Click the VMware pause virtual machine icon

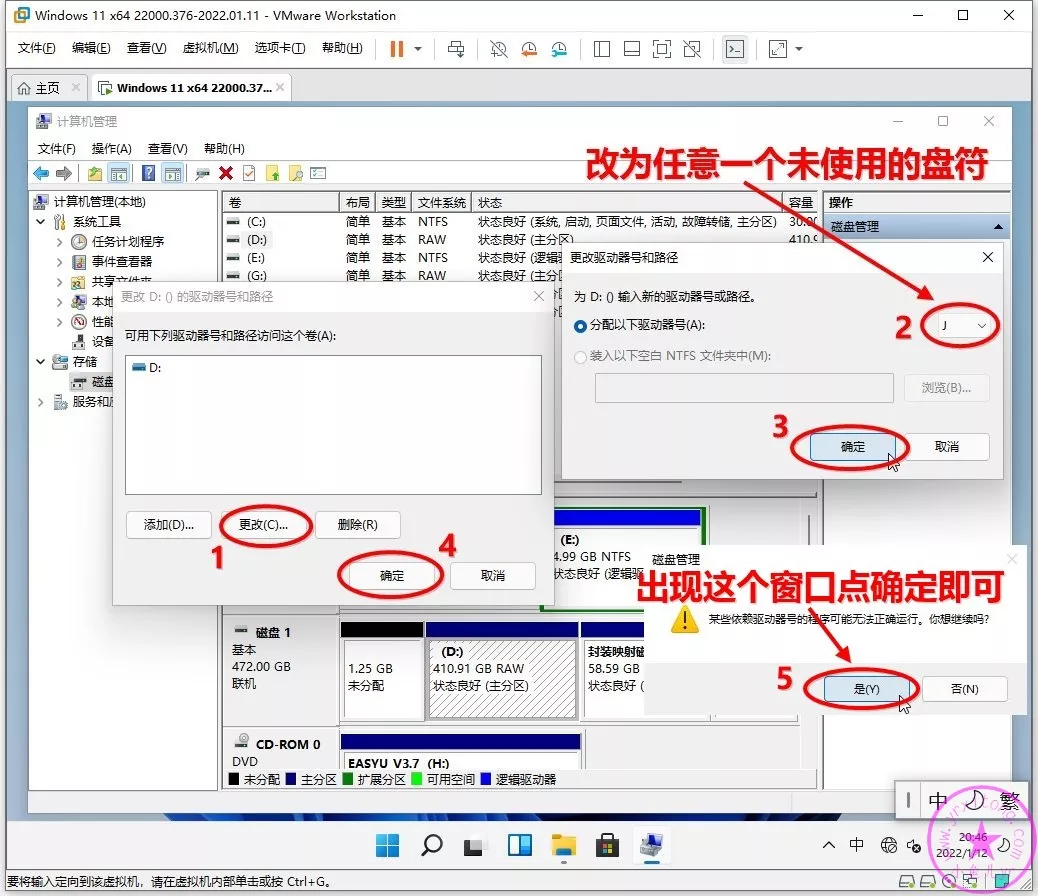(x=397, y=49)
